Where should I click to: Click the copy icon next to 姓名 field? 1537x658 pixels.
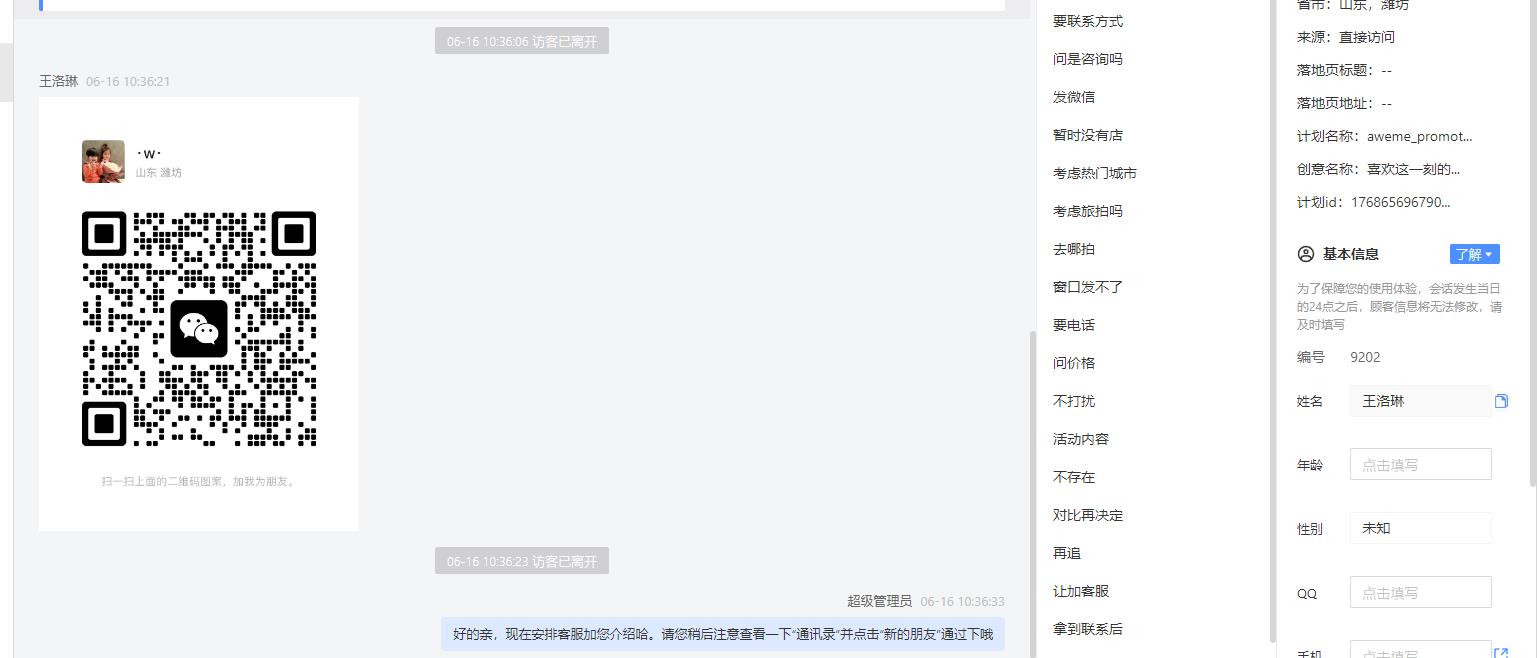1501,401
